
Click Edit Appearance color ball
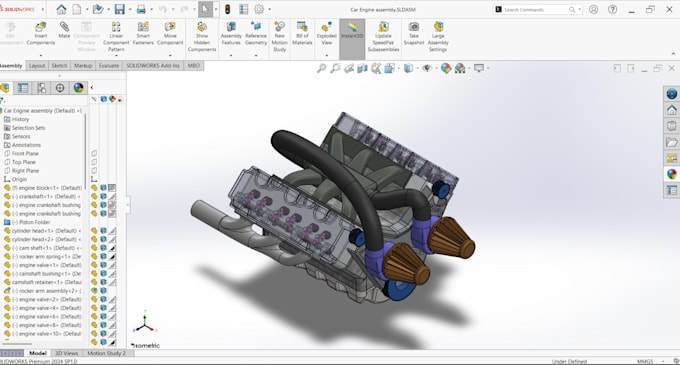[x=446, y=68]
